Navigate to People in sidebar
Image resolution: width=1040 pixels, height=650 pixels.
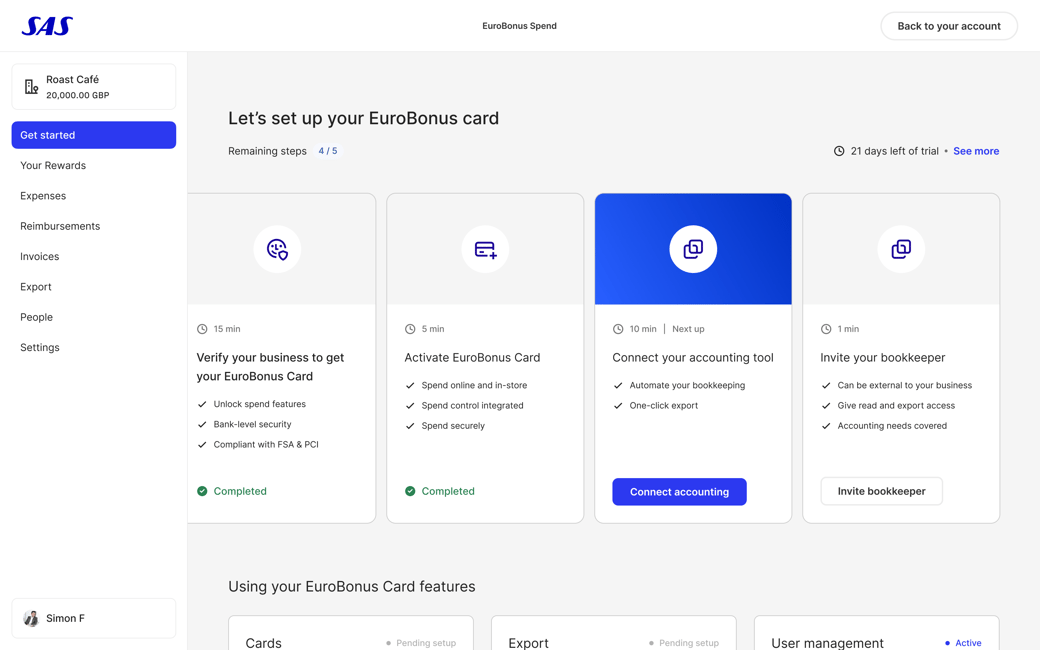[37, 317]
